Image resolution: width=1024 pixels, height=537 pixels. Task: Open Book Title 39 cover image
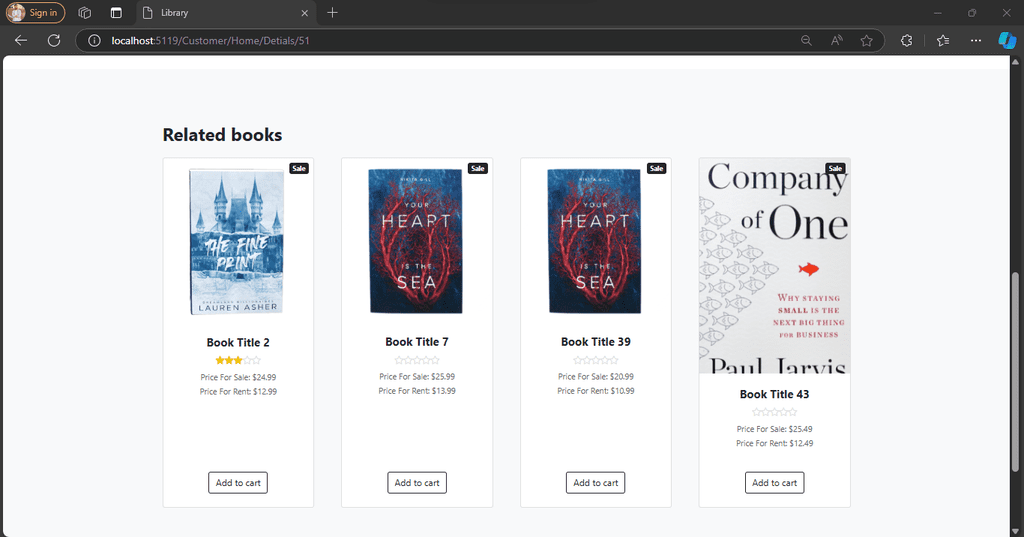click(x=595, y=241)
